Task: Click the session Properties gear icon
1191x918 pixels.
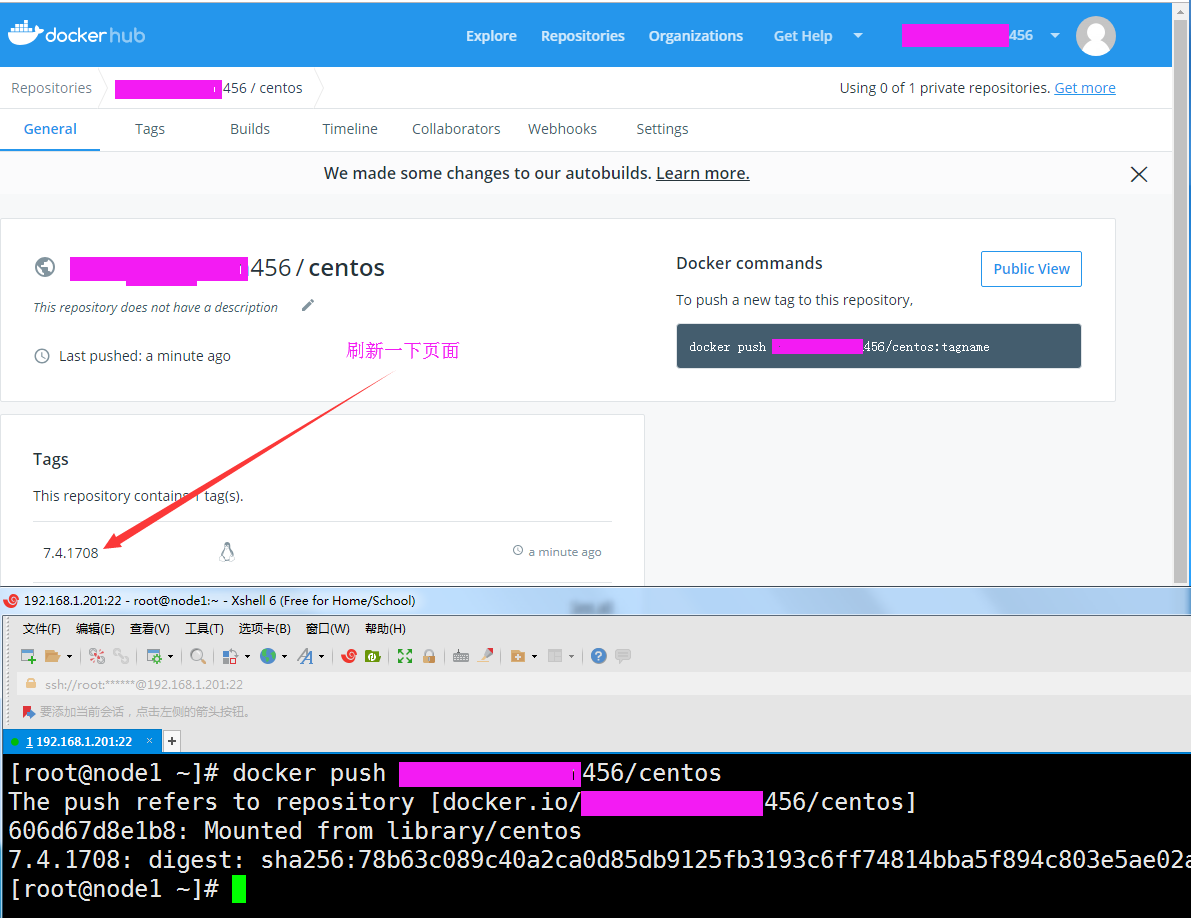Action: coord(154,656)
